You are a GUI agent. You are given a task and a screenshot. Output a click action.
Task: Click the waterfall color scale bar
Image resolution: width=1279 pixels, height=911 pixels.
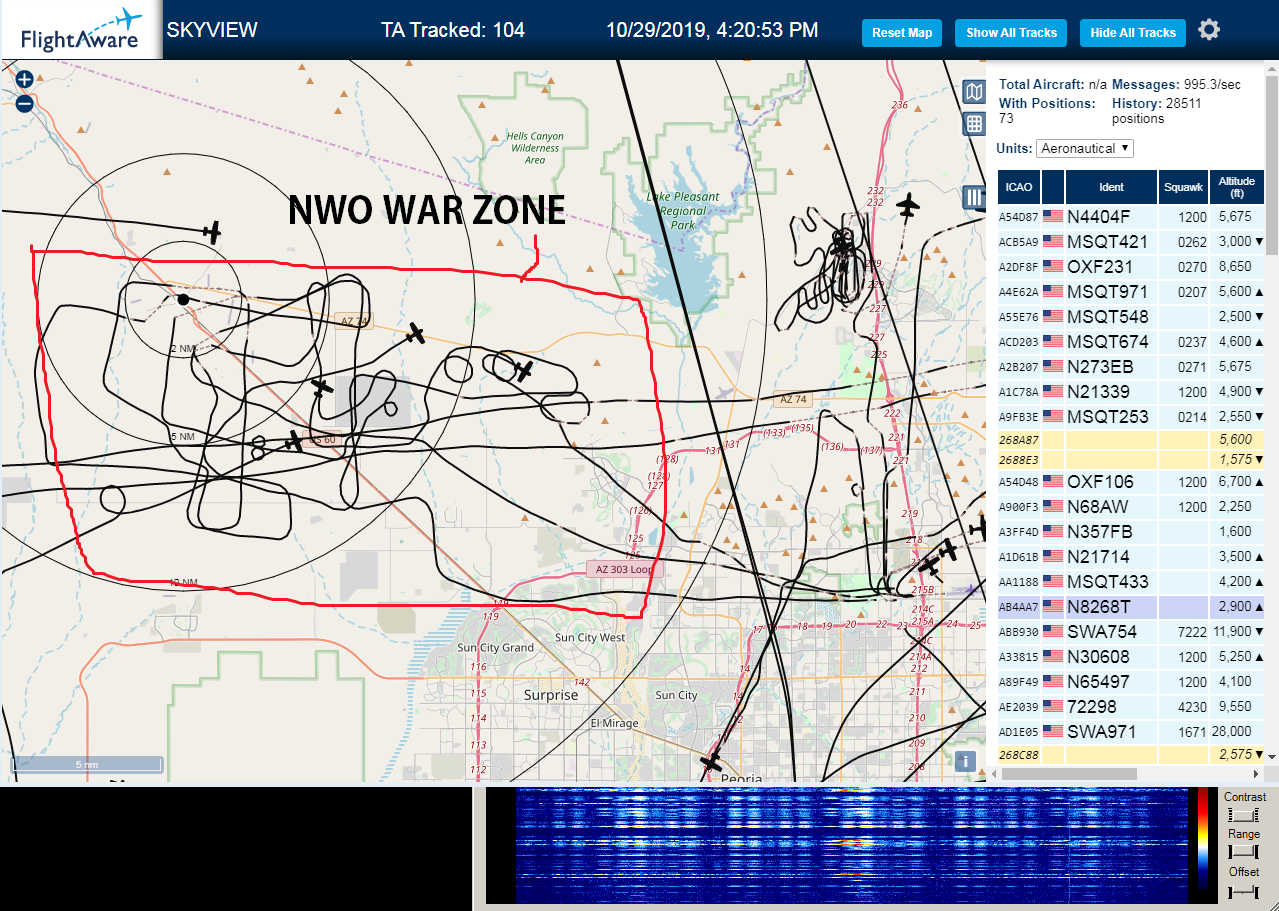(1203, 839)
